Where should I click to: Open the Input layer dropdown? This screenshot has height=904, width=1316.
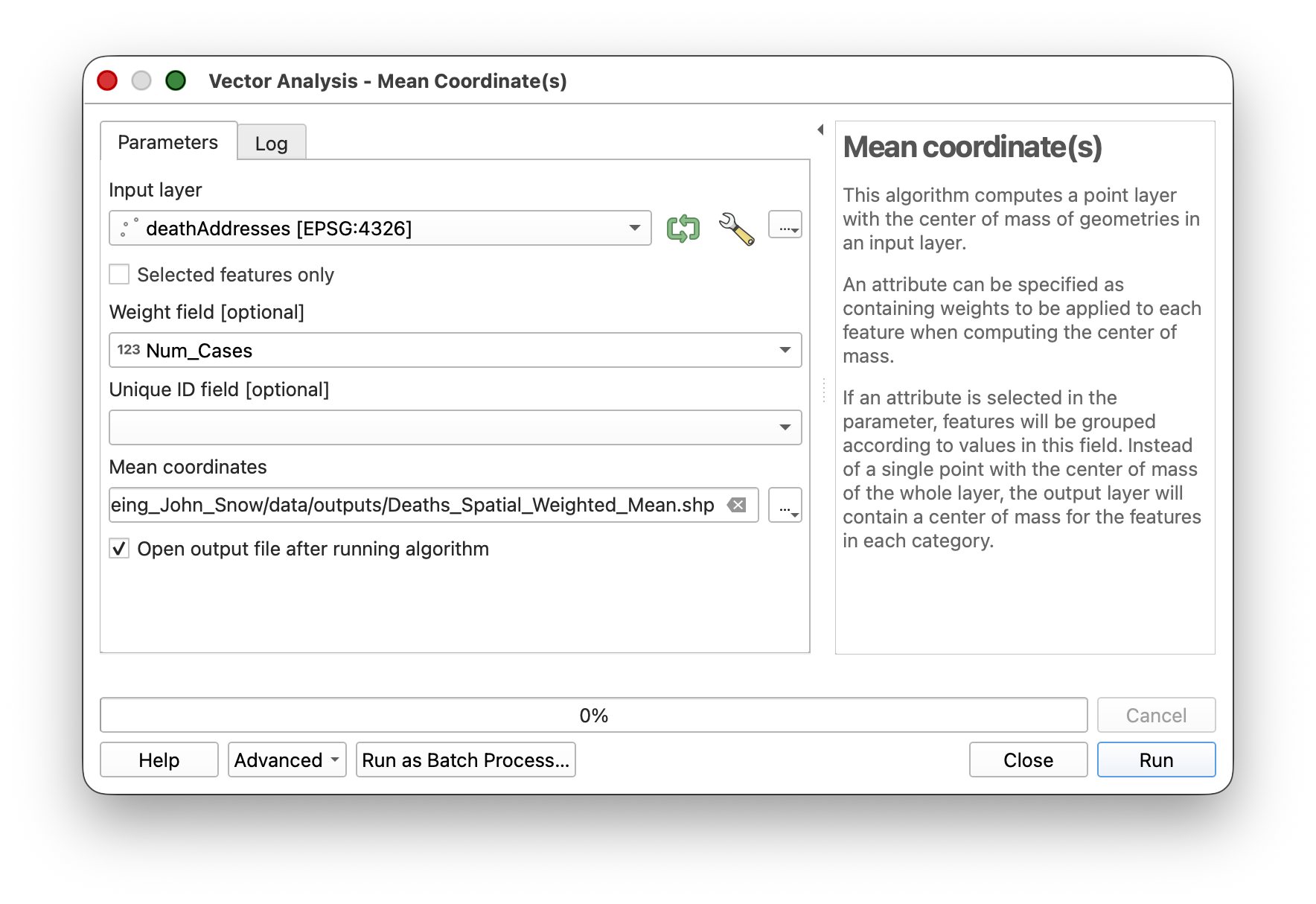point(380,228)
